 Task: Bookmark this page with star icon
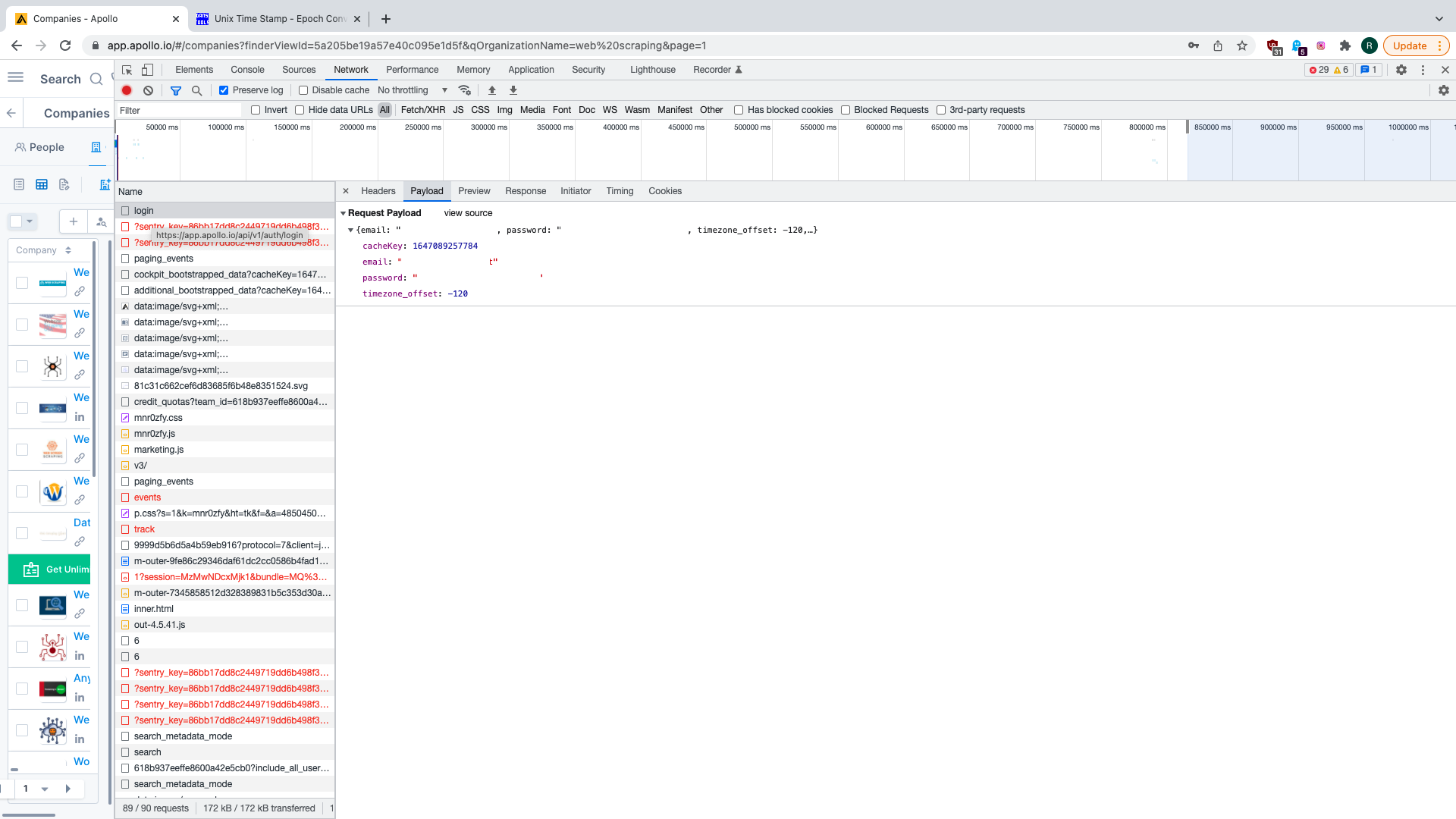pos(1242,45)
